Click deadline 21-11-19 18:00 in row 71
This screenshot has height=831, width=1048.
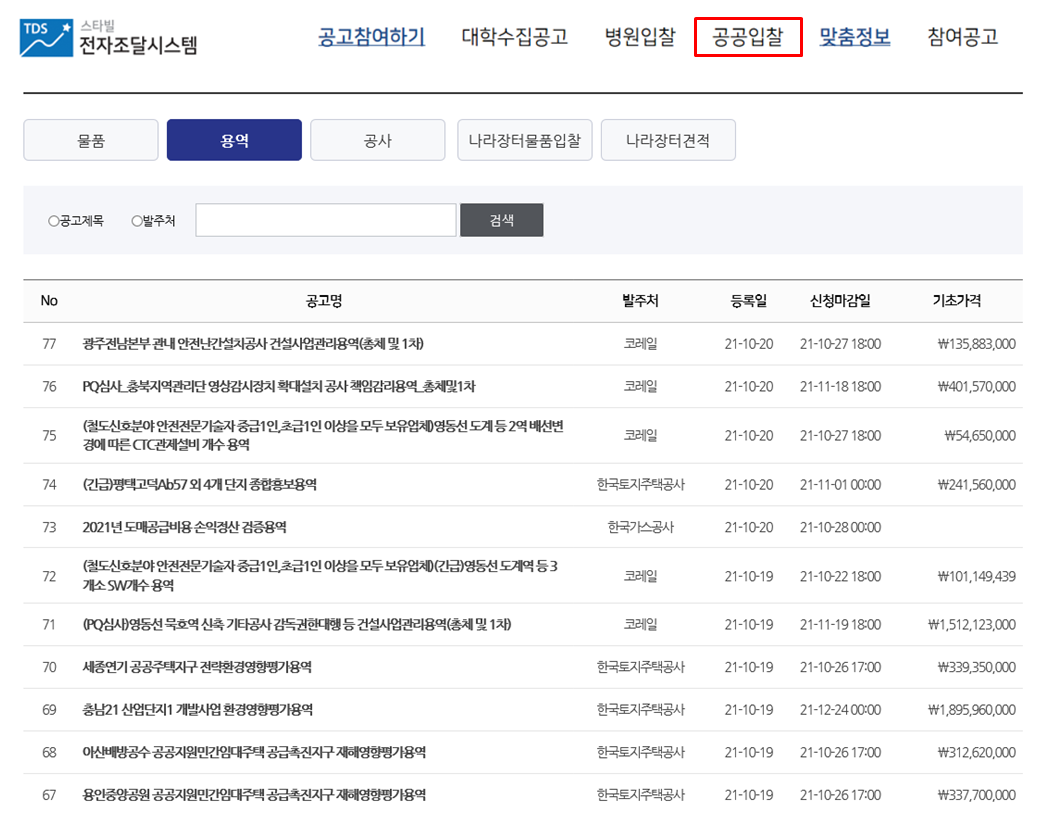[x=840, y=624]
